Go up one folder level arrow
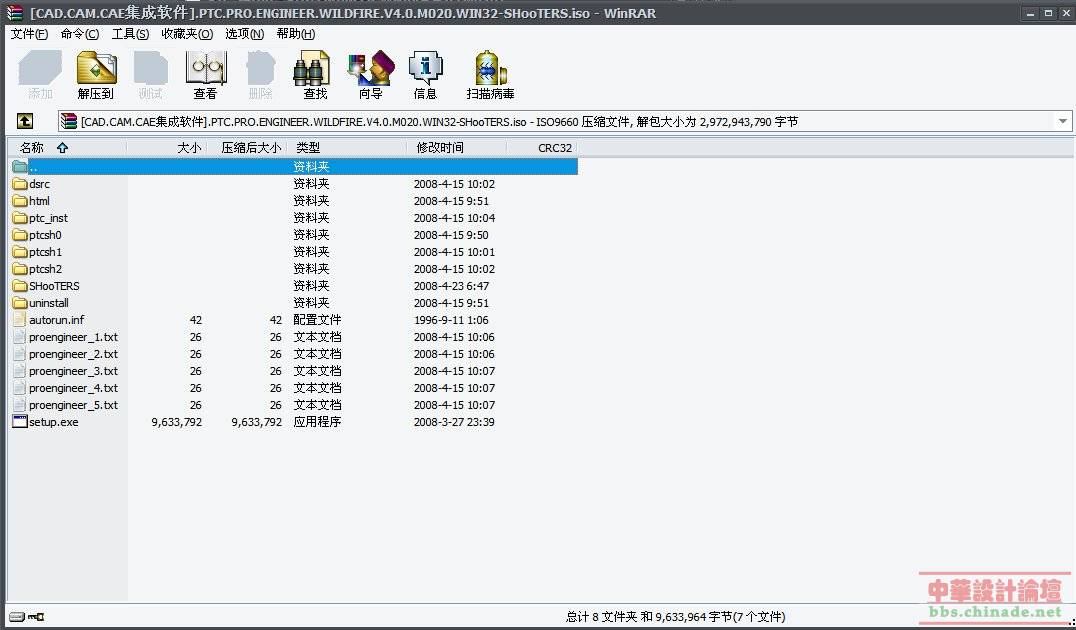 [25, 121]
